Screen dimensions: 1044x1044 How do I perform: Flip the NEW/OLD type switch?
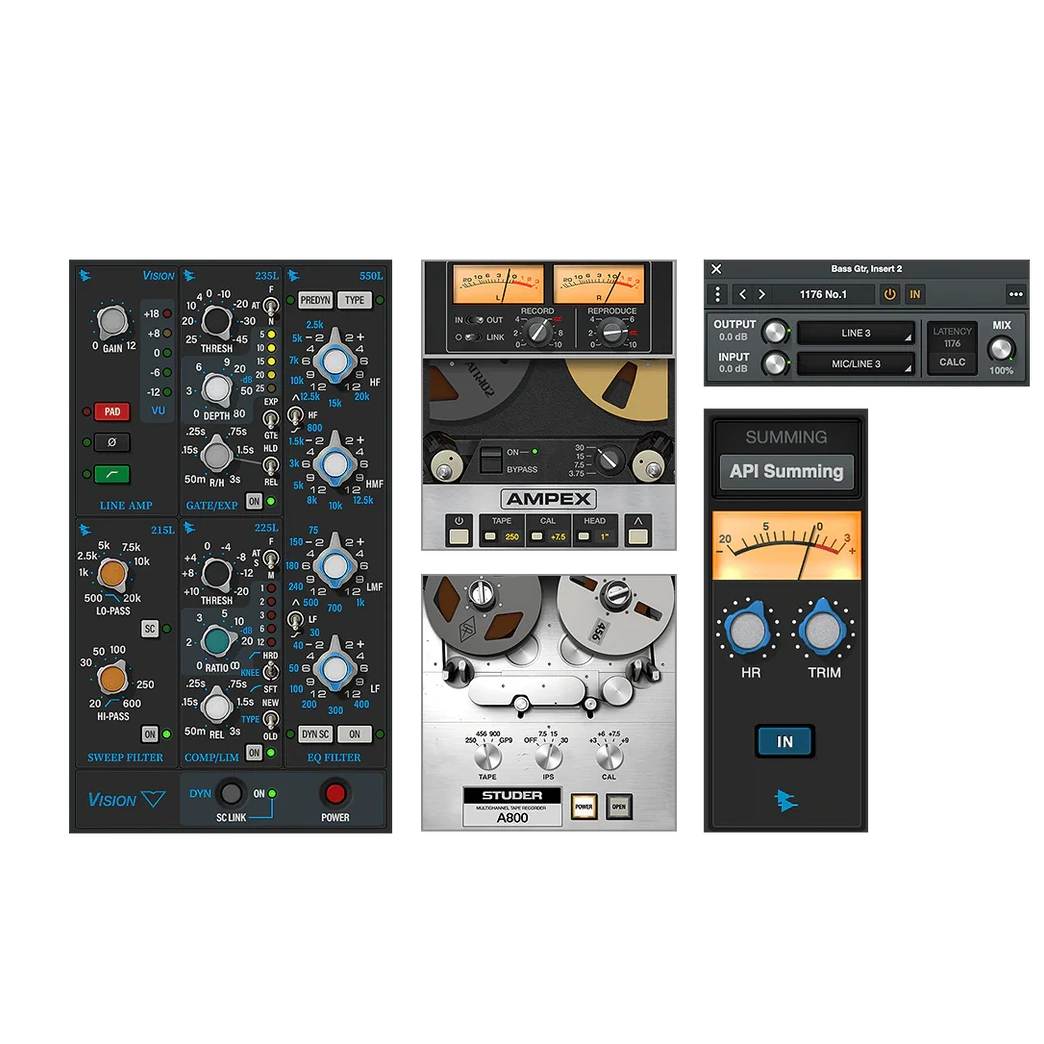click(271, 719)
